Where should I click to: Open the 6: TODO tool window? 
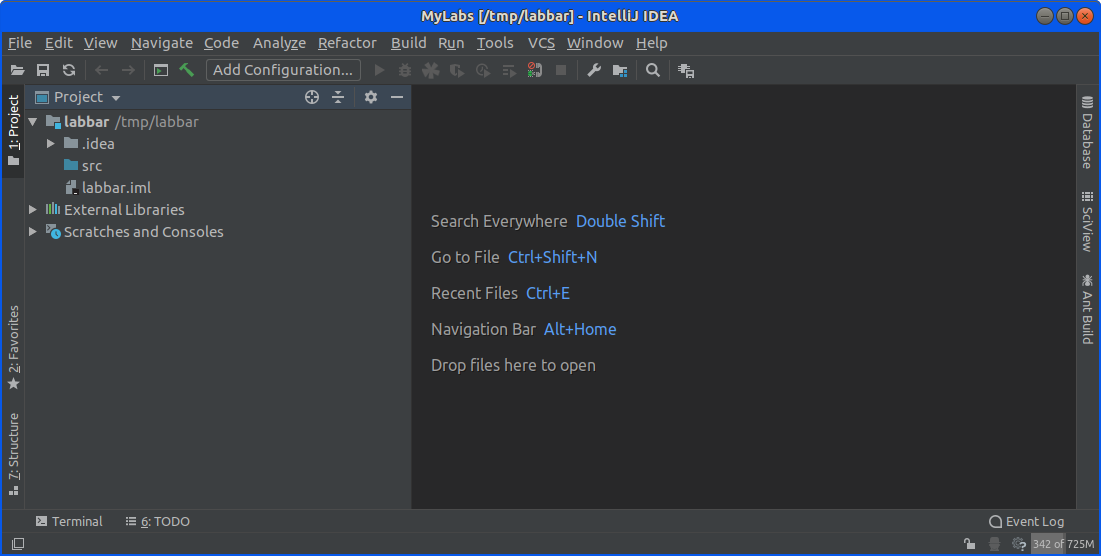(157, 522)
